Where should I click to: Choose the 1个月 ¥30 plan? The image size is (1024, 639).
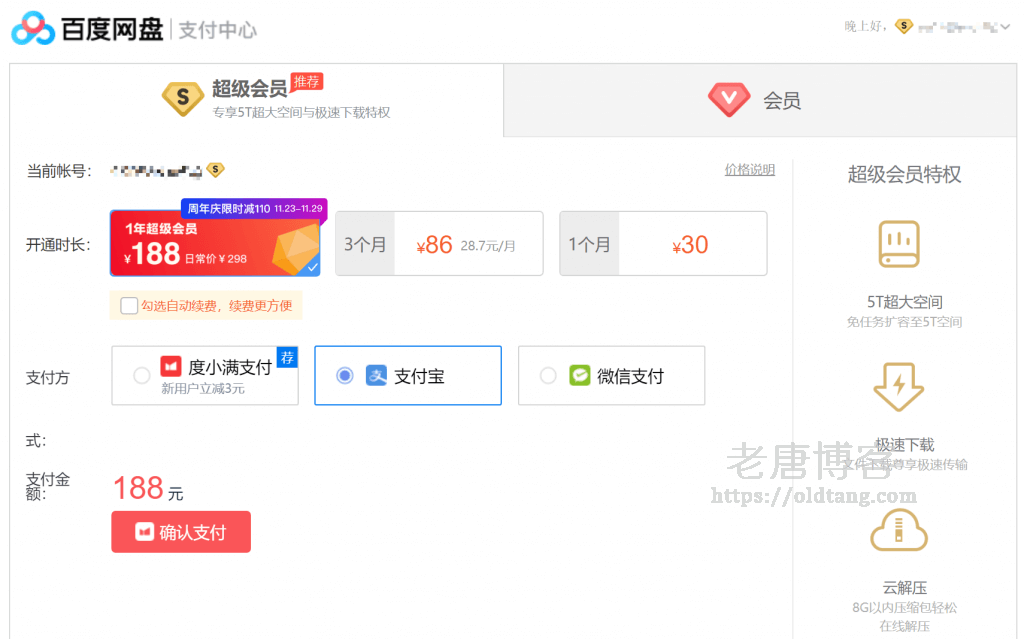(663, 244)
